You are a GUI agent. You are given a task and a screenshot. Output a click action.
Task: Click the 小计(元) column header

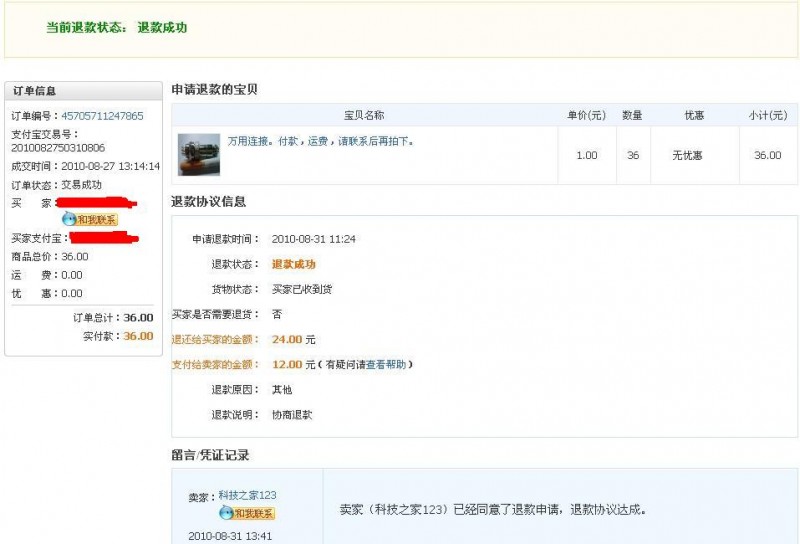767,115
